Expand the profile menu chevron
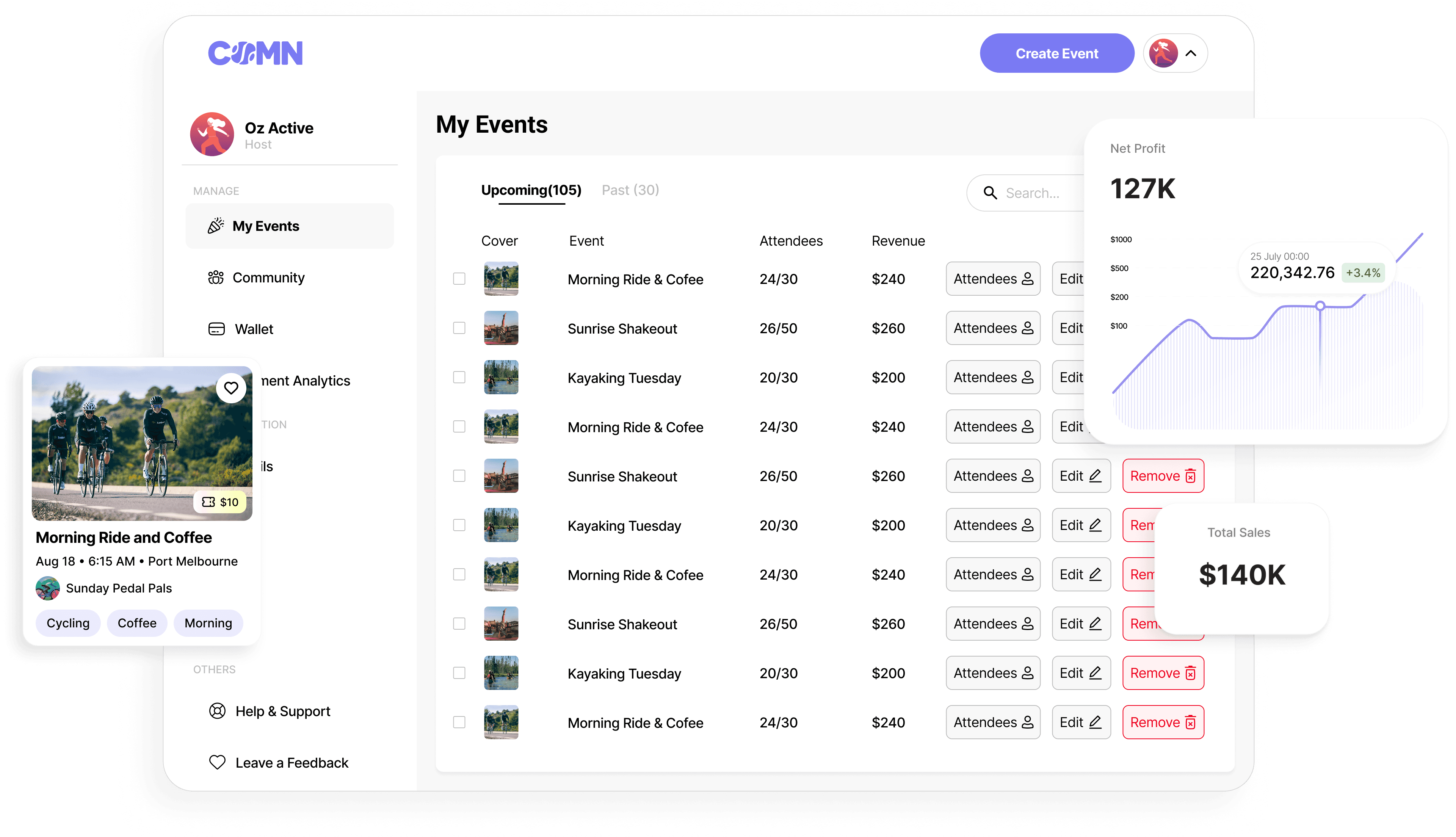 1190,53
